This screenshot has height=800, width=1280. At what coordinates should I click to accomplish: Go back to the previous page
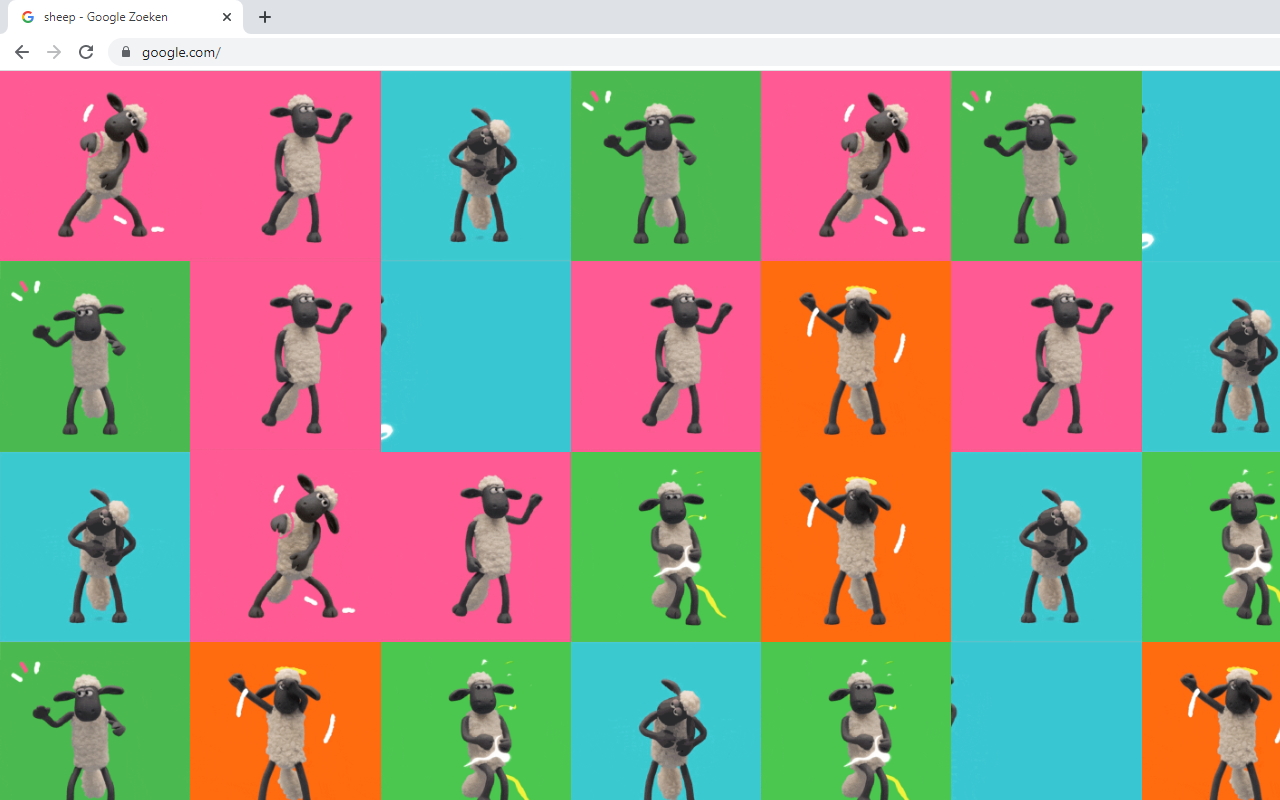(x=22, y=52)
